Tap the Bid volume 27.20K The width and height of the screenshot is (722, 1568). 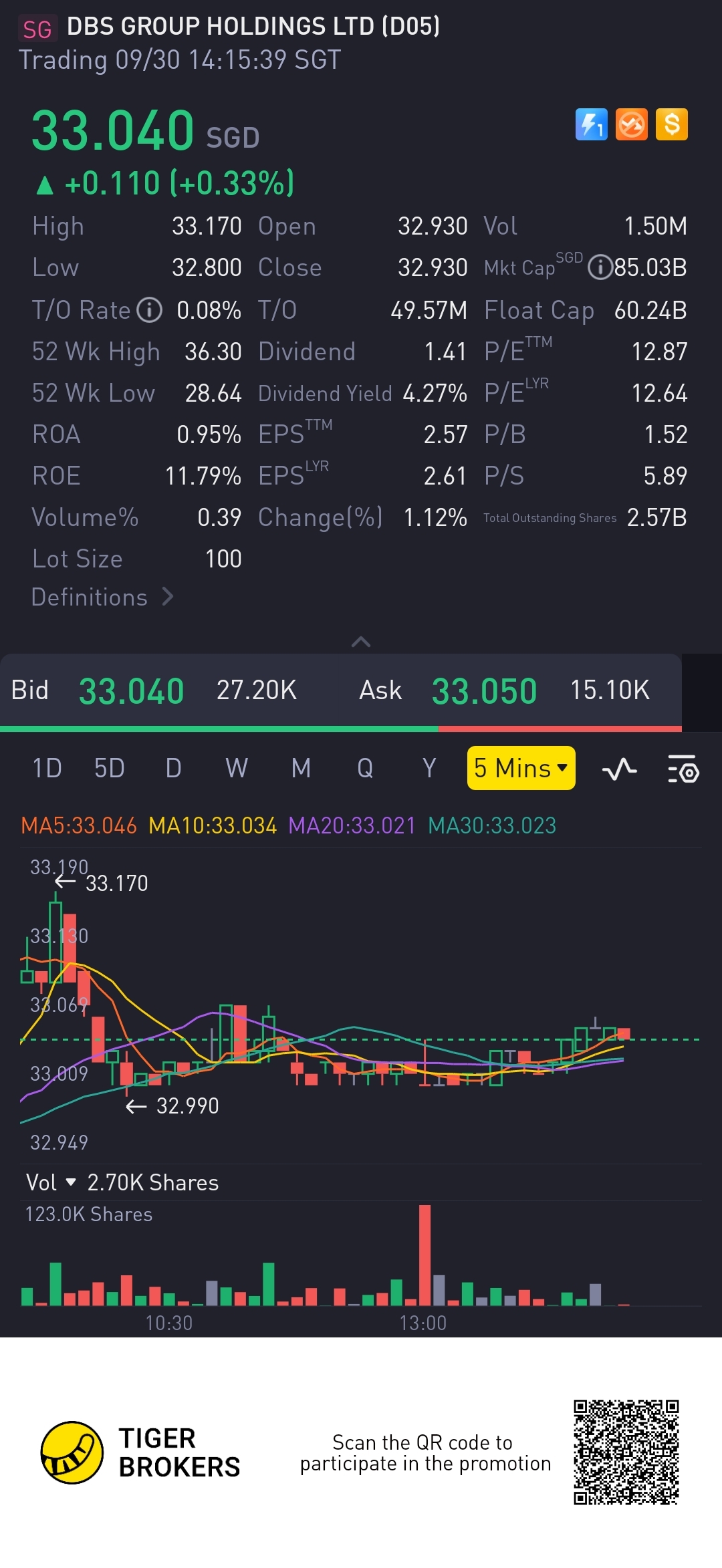pyautogui.click(x=257, y=690)
